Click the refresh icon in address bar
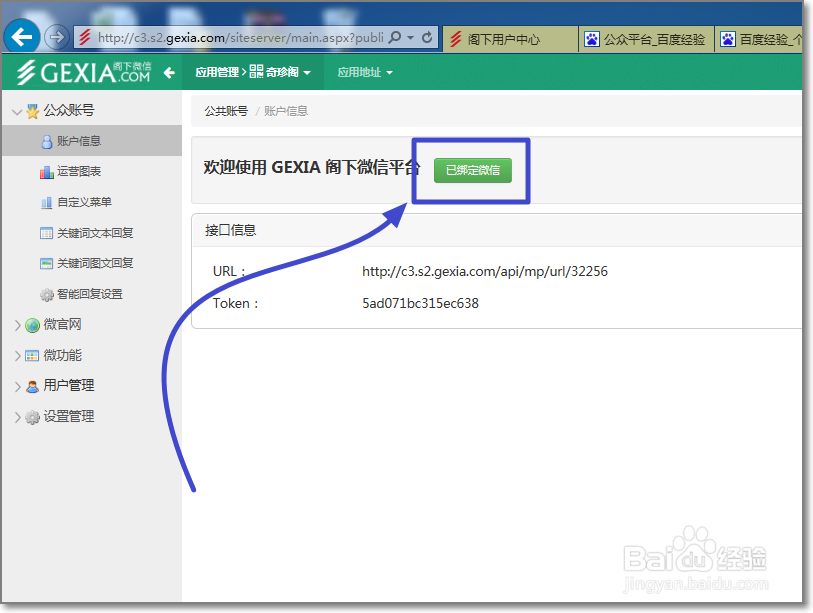 point(427,37)
